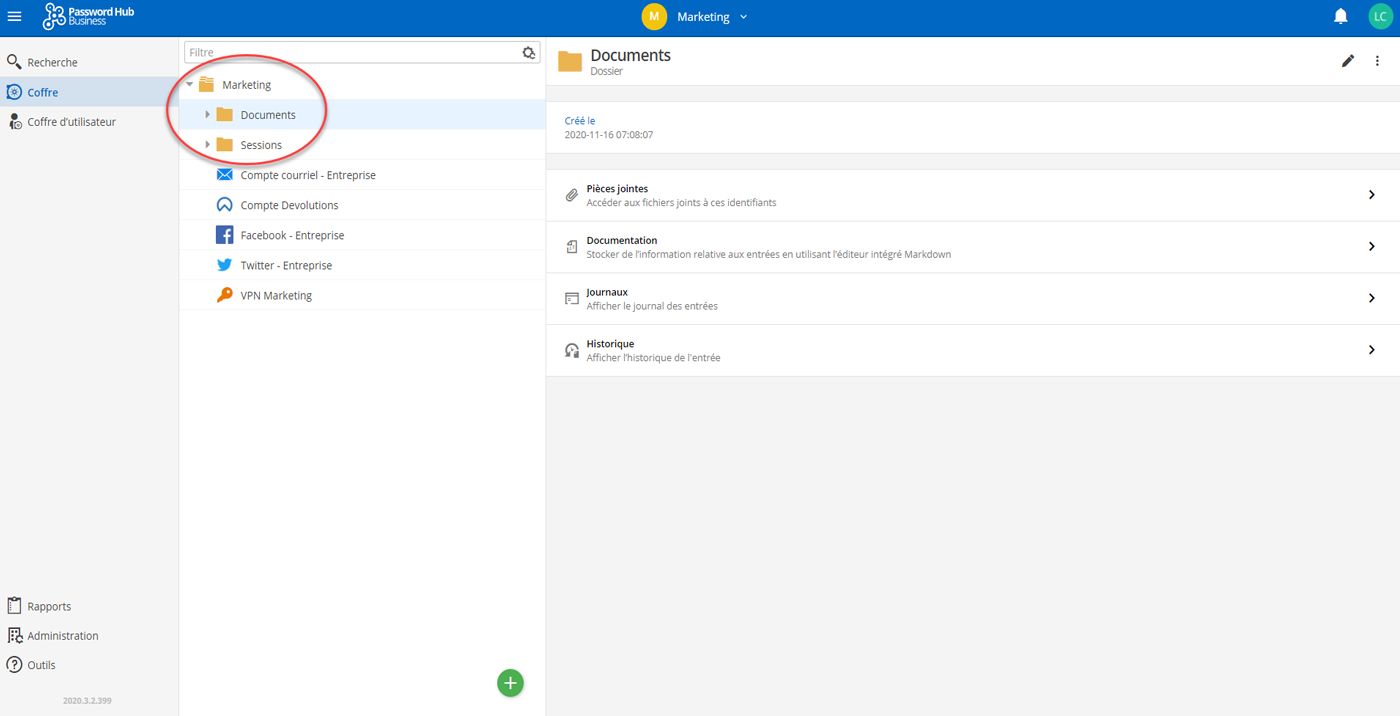1400x716 pixels.
Task: Click the green add entry button
Action: tap(510, 683)
